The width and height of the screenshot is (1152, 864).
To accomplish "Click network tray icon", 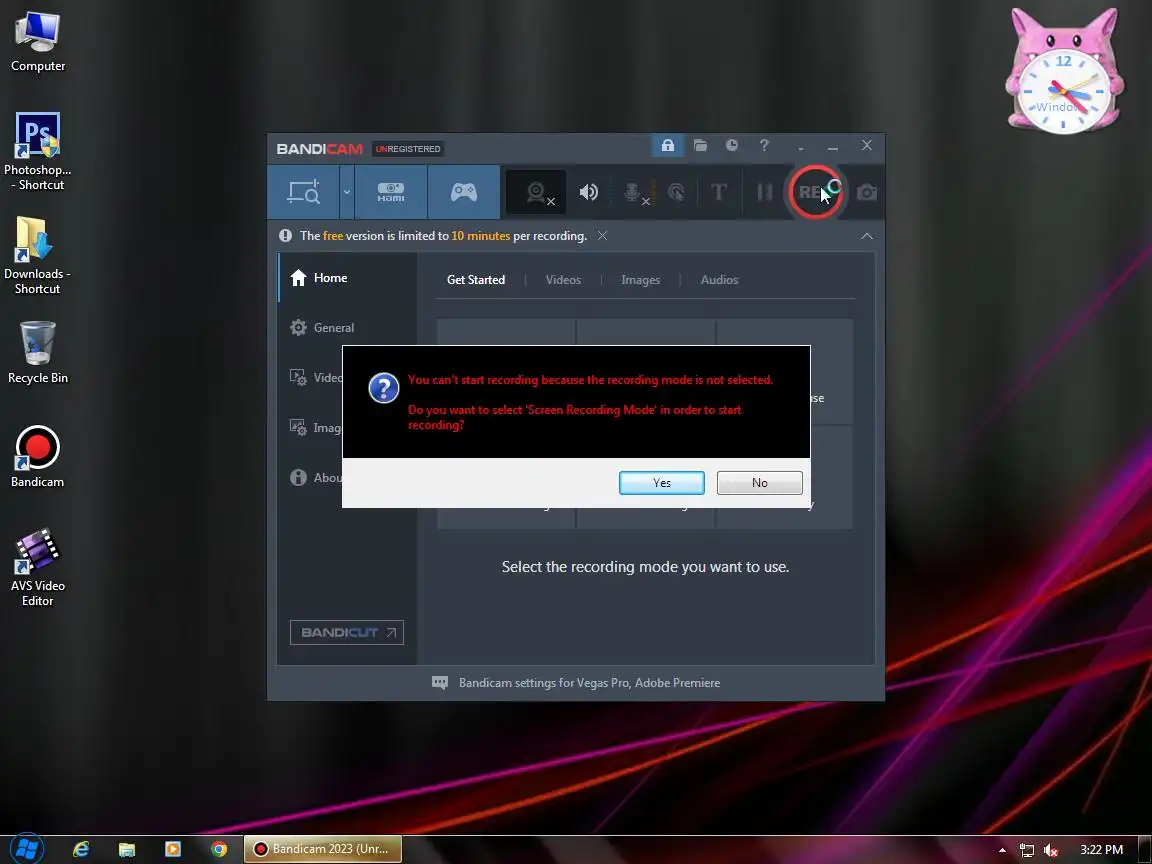I will click(1026, 850).
